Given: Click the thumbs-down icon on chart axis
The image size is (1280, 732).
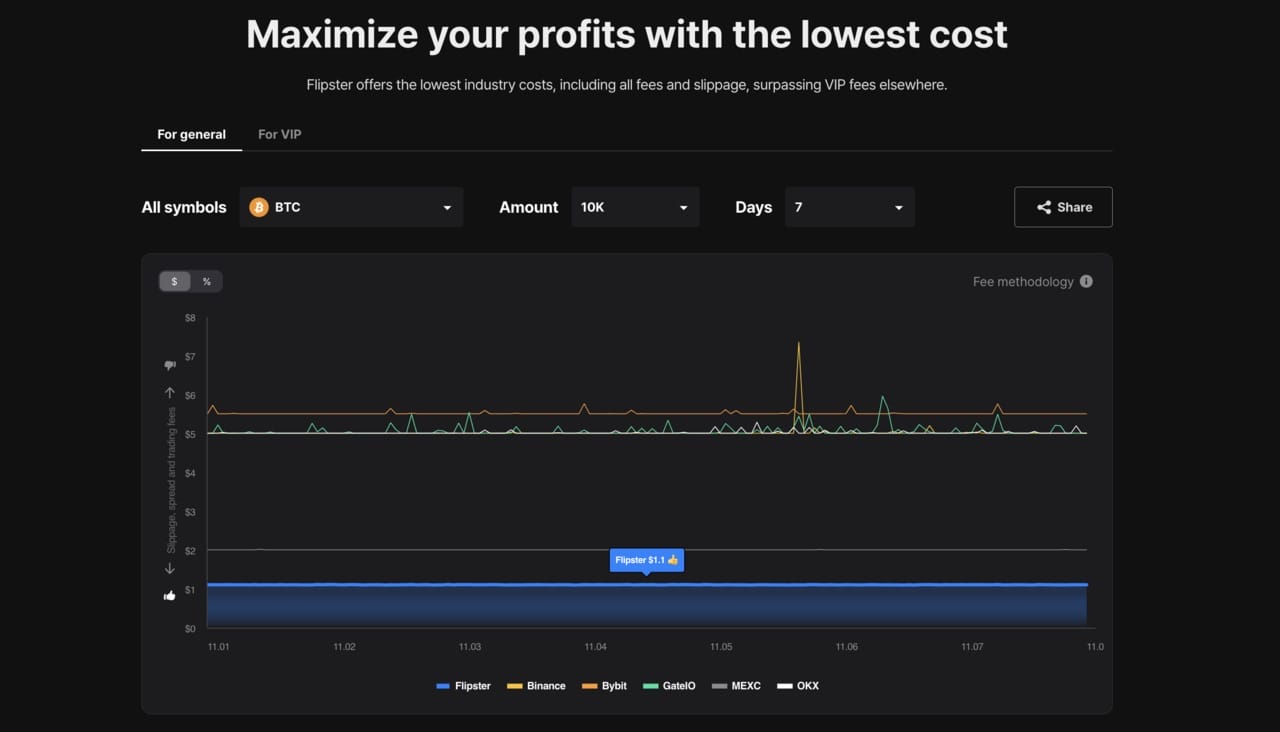Looking at the screenshot, I should click(x=170, y=365).
